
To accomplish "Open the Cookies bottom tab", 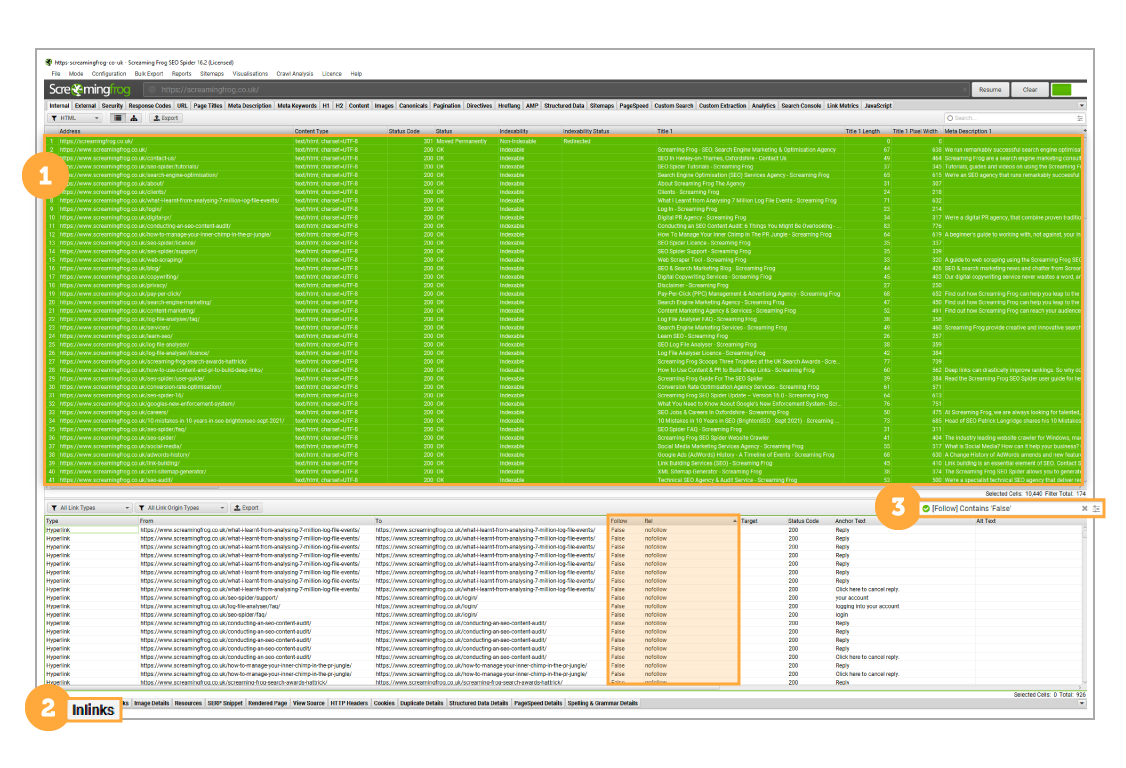I will [384, 703].
